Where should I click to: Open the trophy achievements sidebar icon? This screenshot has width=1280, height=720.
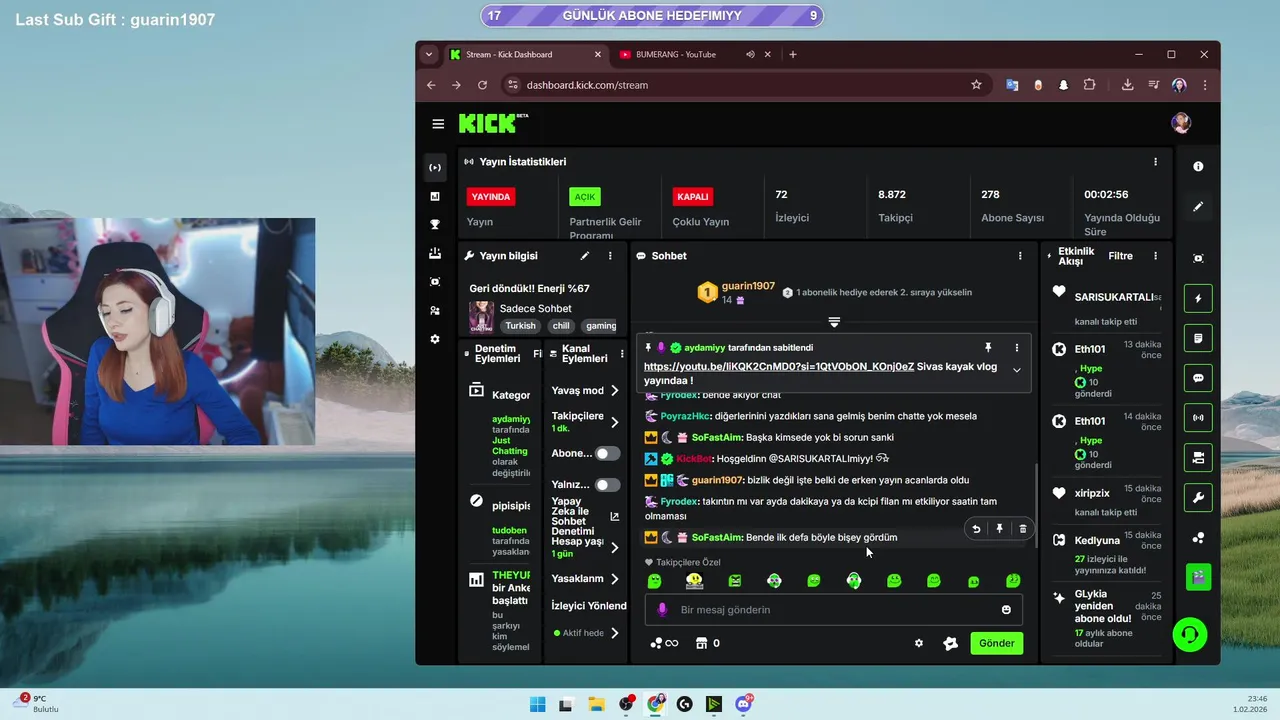click(x=435, y=225)
